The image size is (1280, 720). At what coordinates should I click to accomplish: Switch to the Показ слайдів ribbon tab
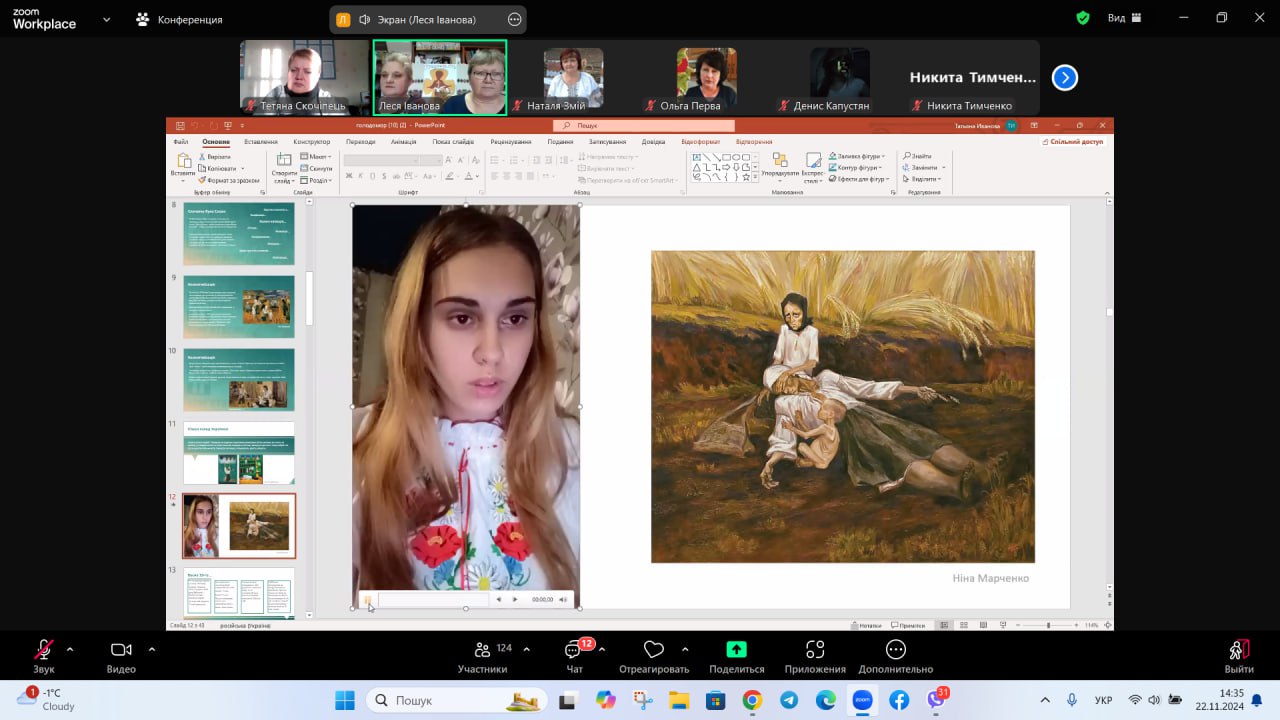(x=453, y=142)
